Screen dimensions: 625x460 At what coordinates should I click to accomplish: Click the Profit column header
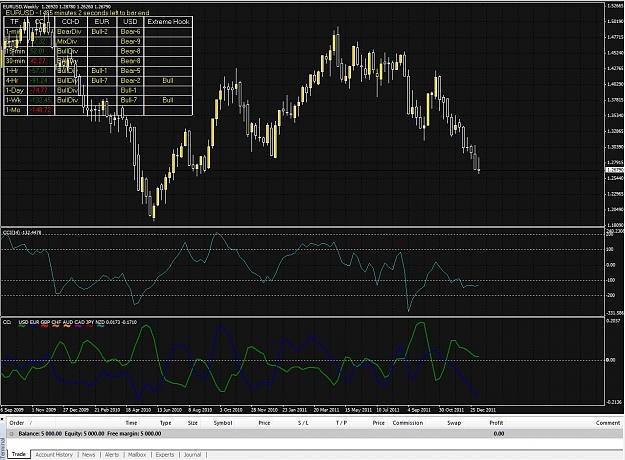click(x=496, y=423)
